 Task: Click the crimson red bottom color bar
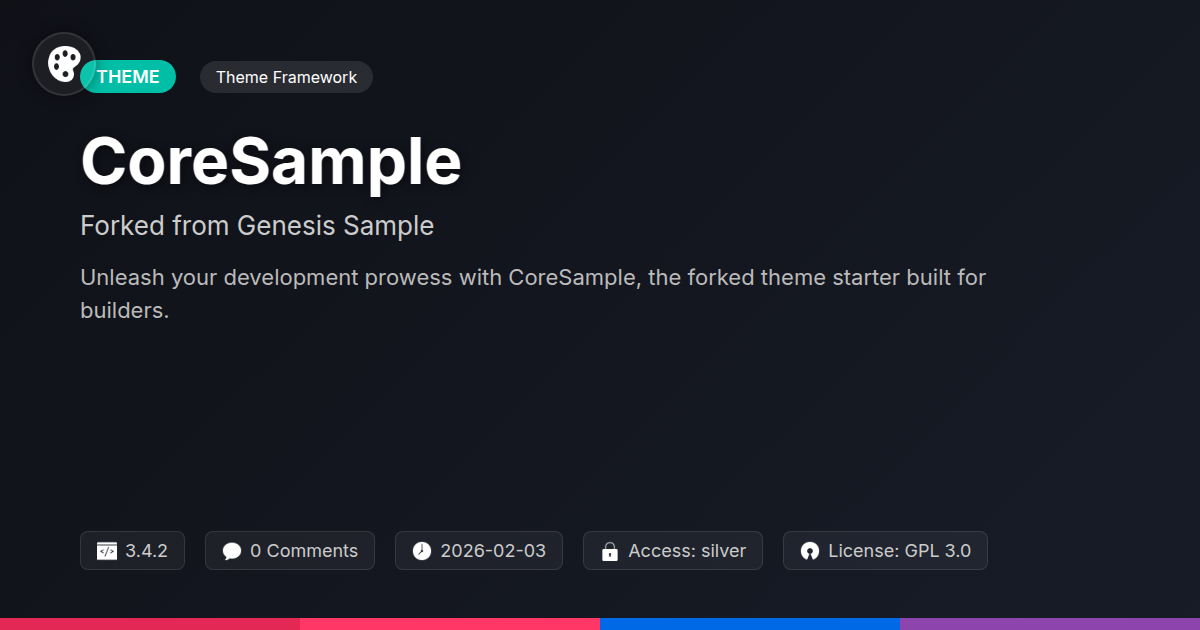pos(150,624)
